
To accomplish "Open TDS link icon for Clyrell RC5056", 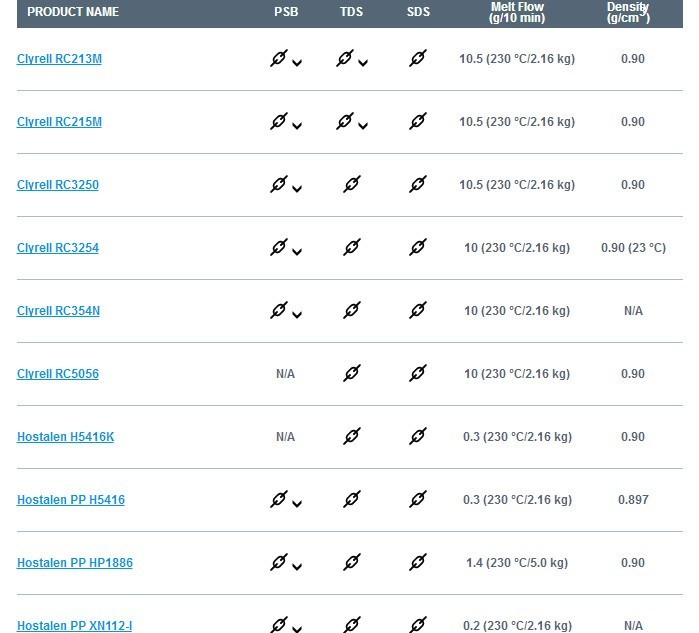I will tap(351, 374).
